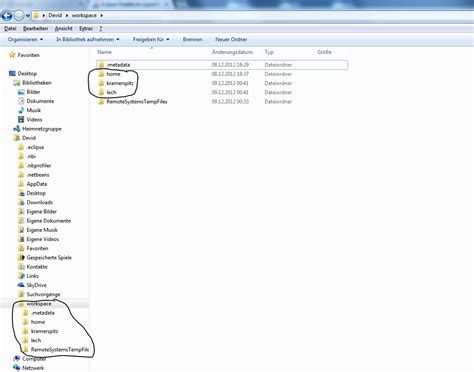Viewport: 474px width, 372px height.
Task: Click the Downloads folder icon in tree
Action: [21, 202]
